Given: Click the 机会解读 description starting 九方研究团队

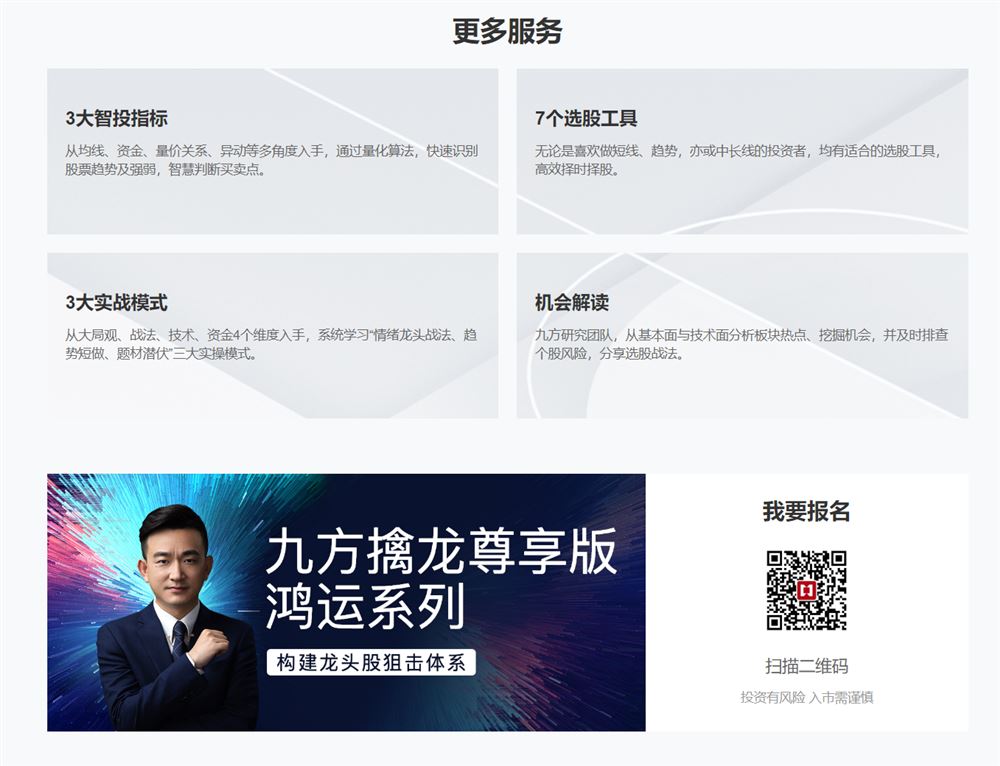Looking at the screenshot, I should (x=742, y=344).
